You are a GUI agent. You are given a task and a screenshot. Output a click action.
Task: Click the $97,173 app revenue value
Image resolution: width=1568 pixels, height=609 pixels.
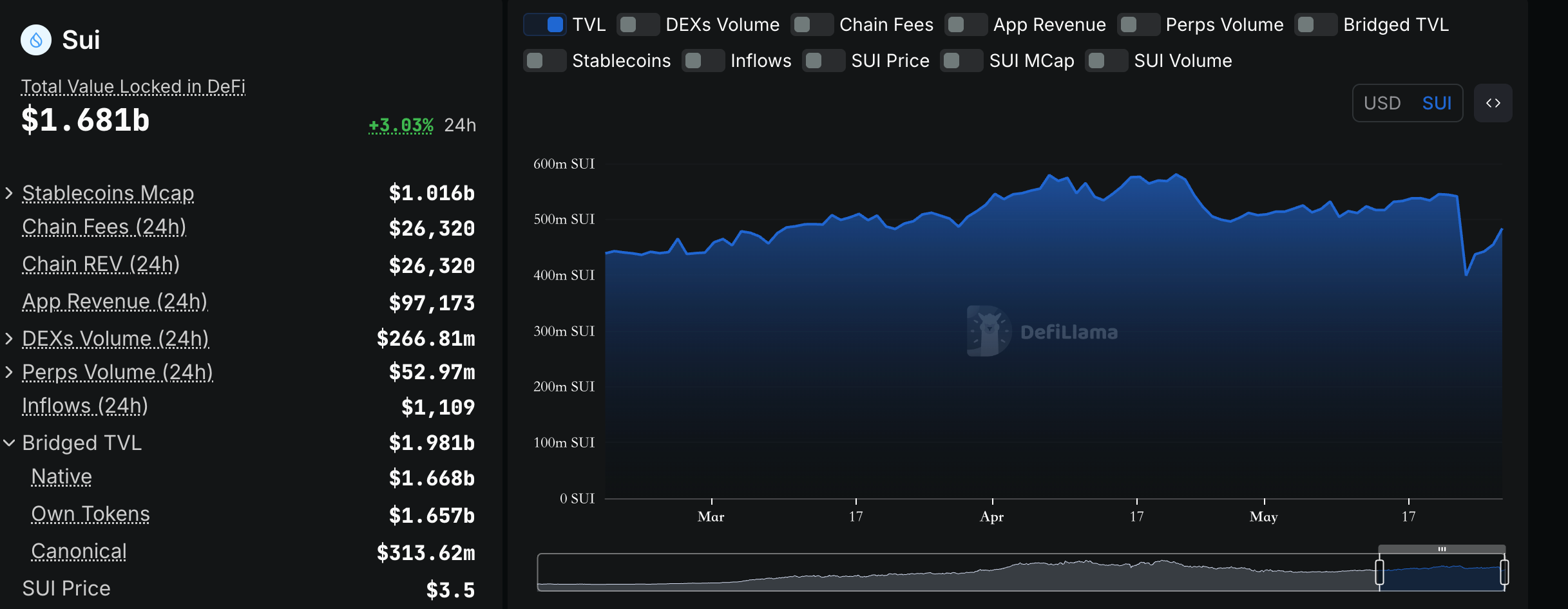coord(432,303)
